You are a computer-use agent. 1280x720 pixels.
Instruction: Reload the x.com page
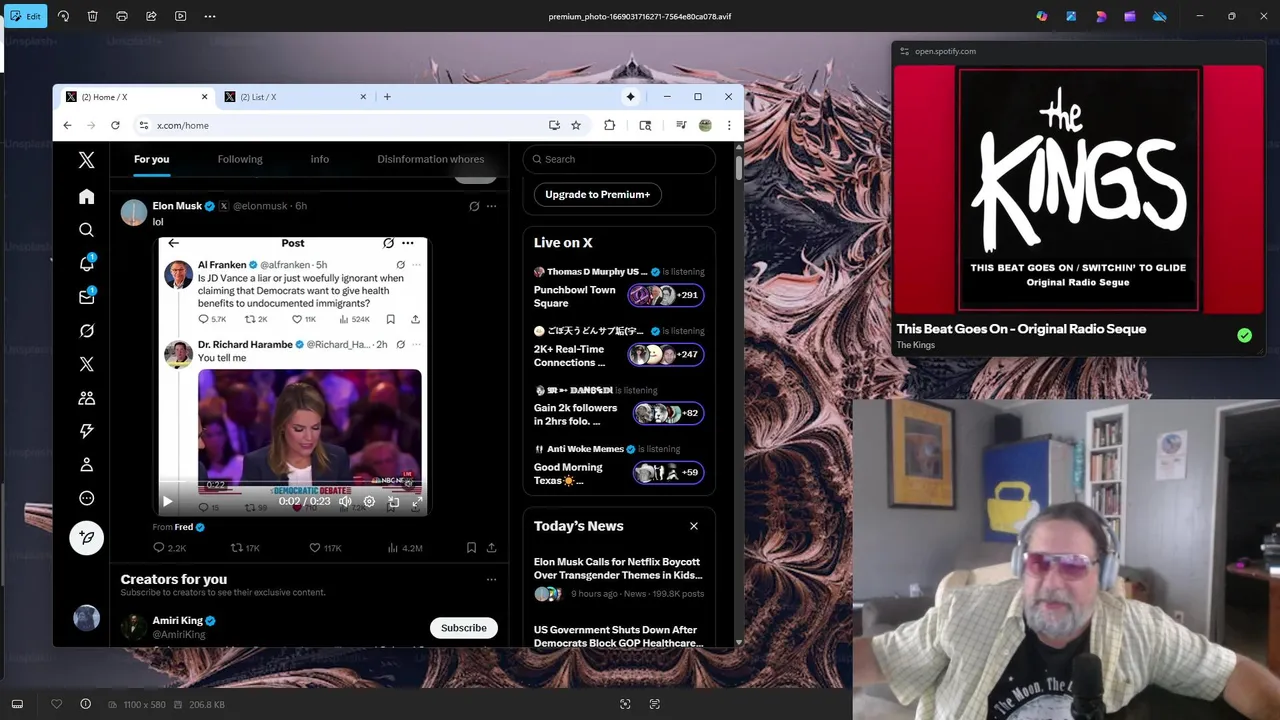tap(115, 125)
